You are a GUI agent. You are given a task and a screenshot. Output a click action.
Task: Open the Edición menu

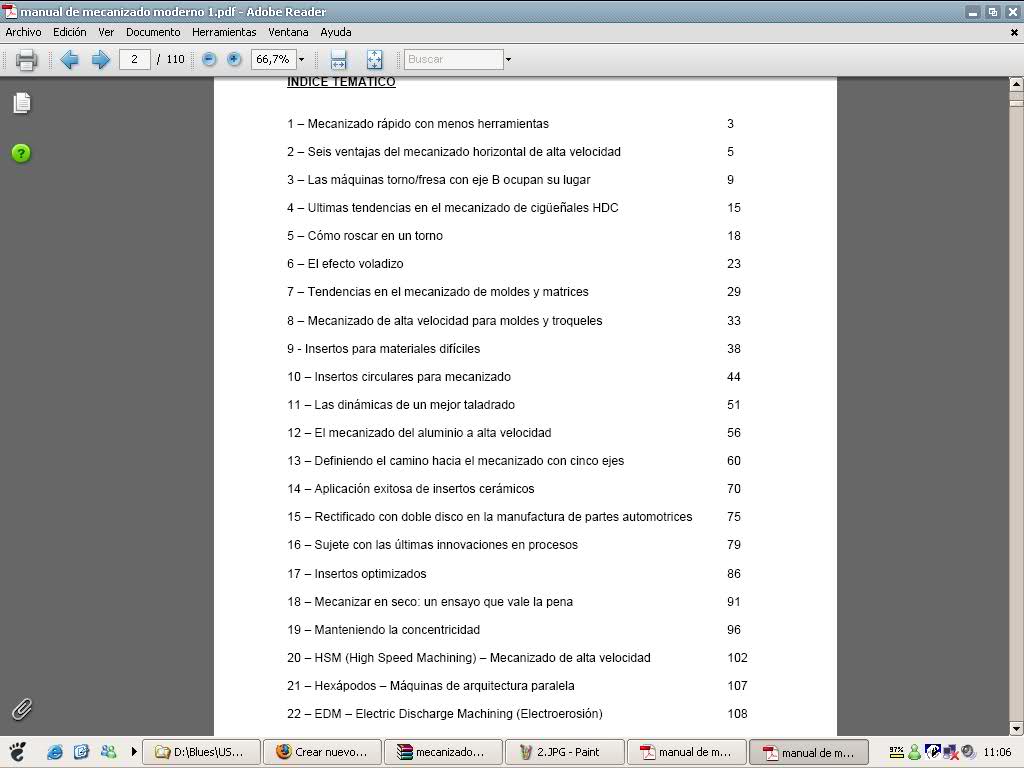pos(70,32)
